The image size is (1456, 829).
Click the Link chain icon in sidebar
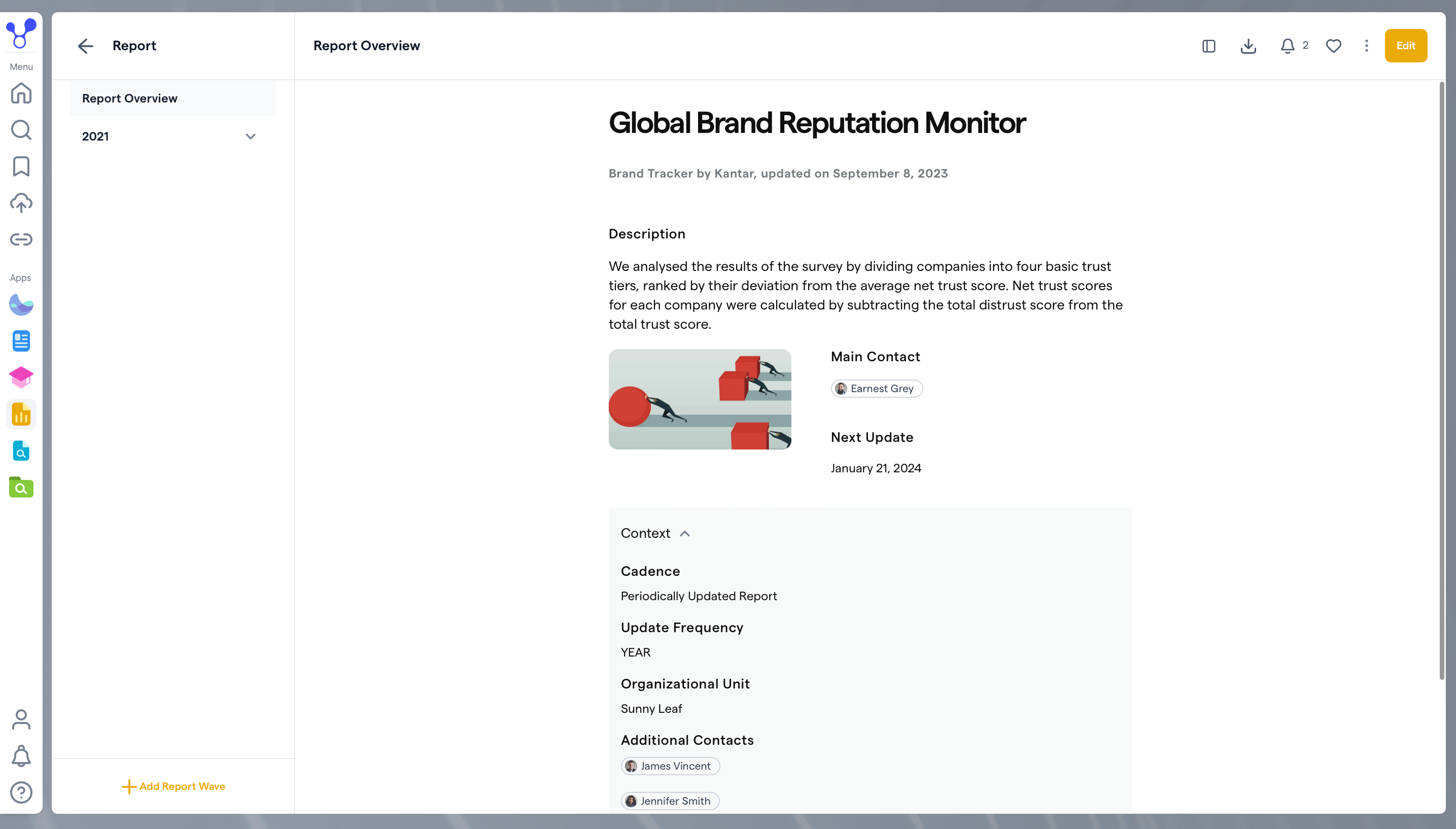pos(21,239)
